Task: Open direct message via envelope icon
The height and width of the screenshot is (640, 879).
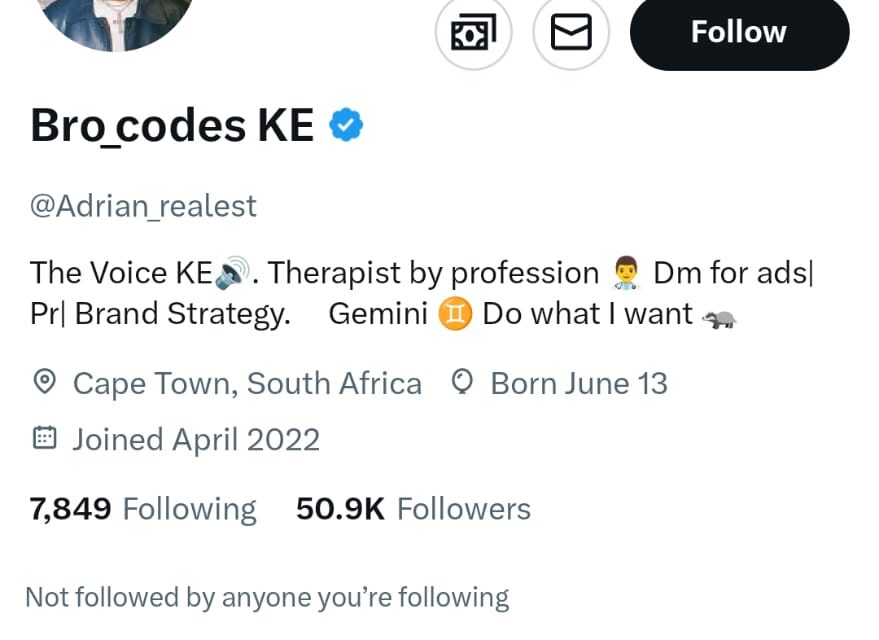Action: [571, 33]
